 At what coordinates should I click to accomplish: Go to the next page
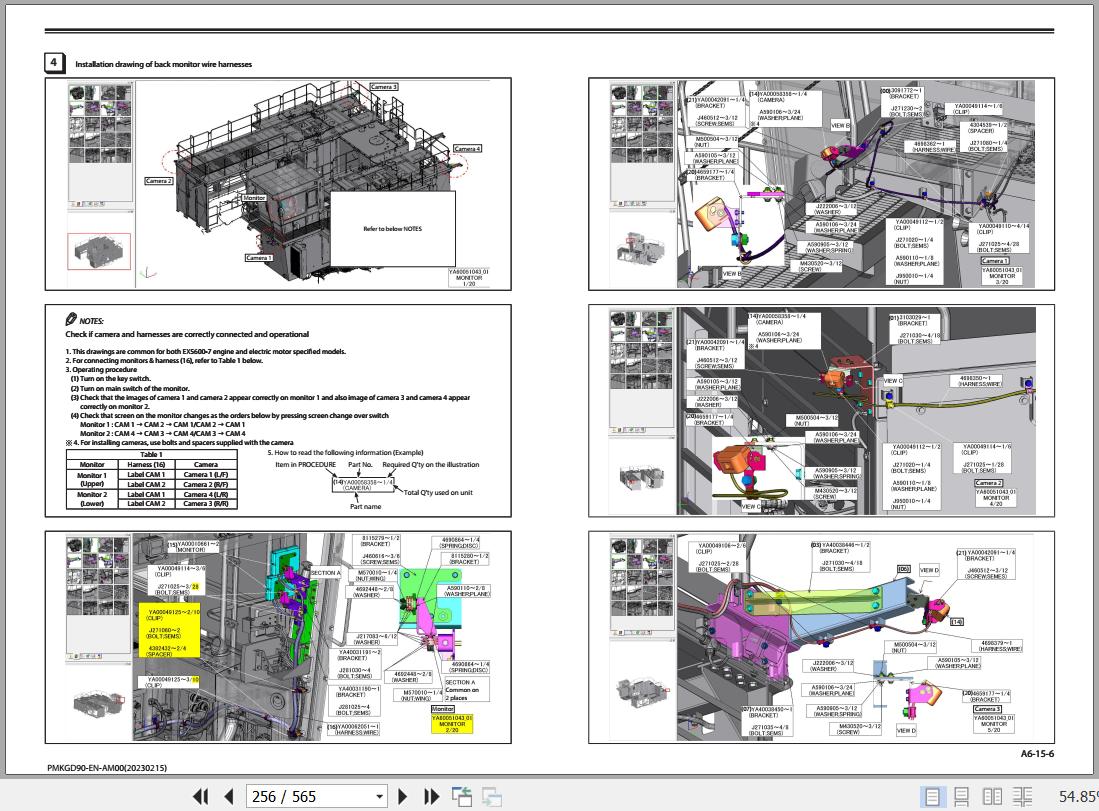[x=402, y=796]
